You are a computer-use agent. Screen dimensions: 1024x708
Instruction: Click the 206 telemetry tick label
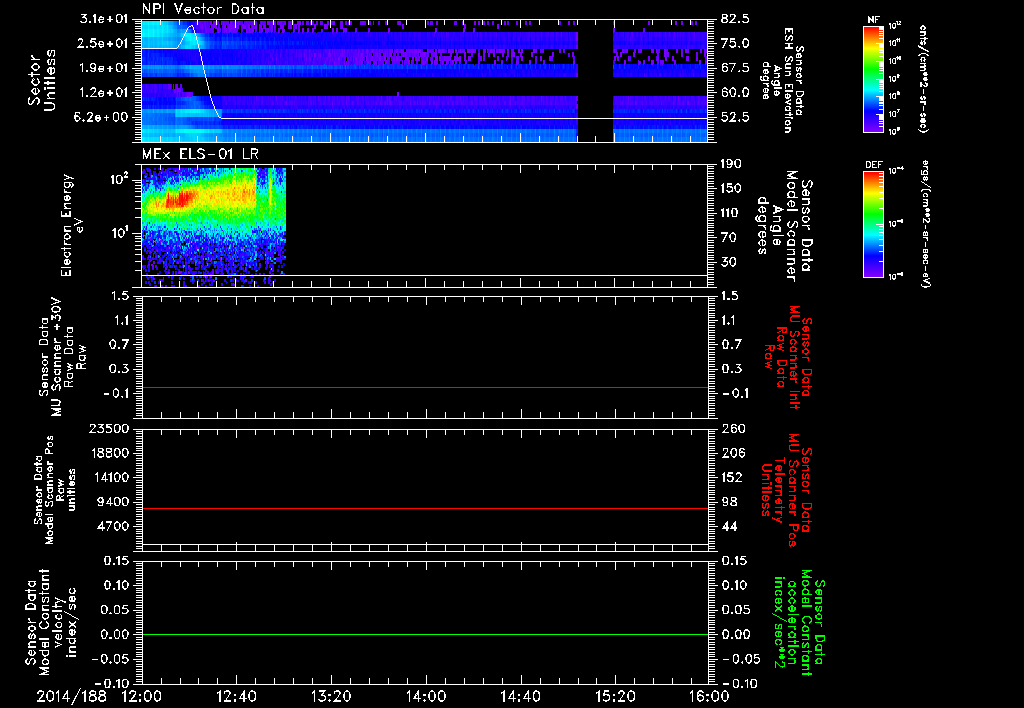click(732, 453)
